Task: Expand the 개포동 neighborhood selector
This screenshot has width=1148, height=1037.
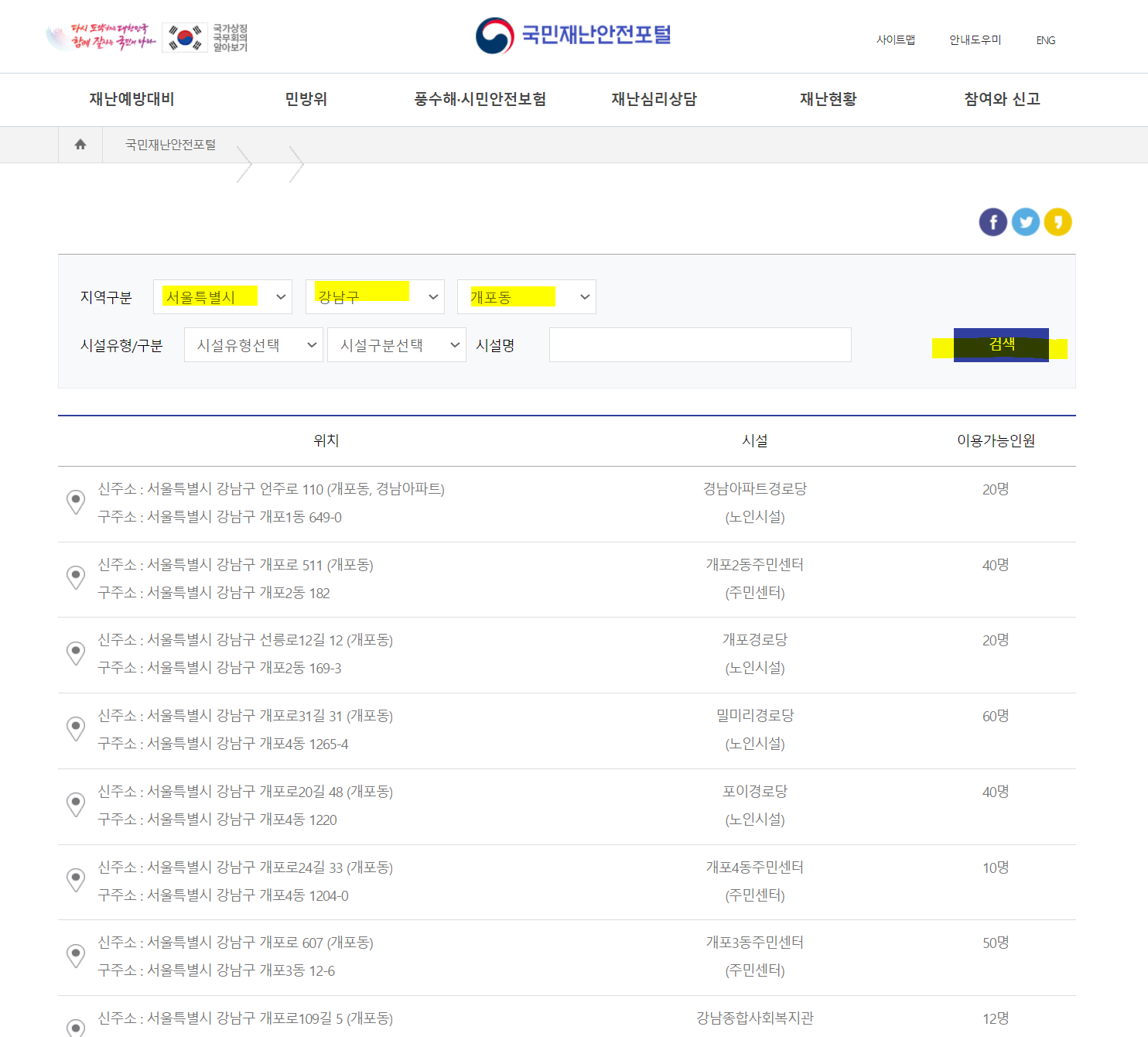Action: tap(526, 296)
